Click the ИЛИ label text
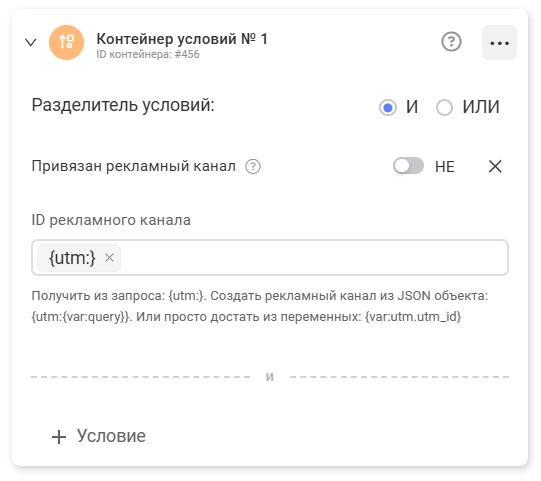Image resolution: width=541 pixels, height=481 pixels. [x=481, y=106]
